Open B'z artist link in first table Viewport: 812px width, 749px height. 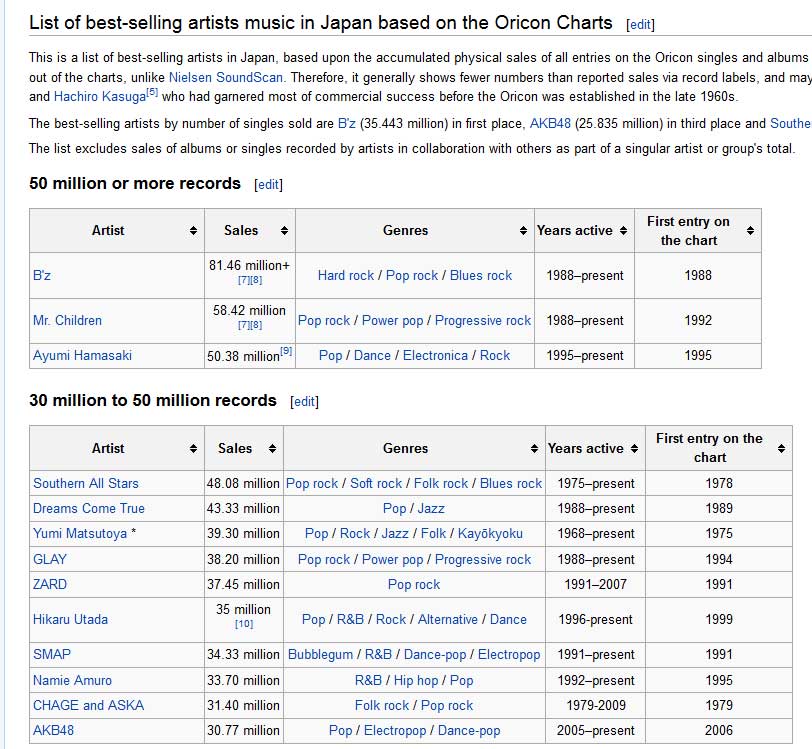tap(42, 275)
